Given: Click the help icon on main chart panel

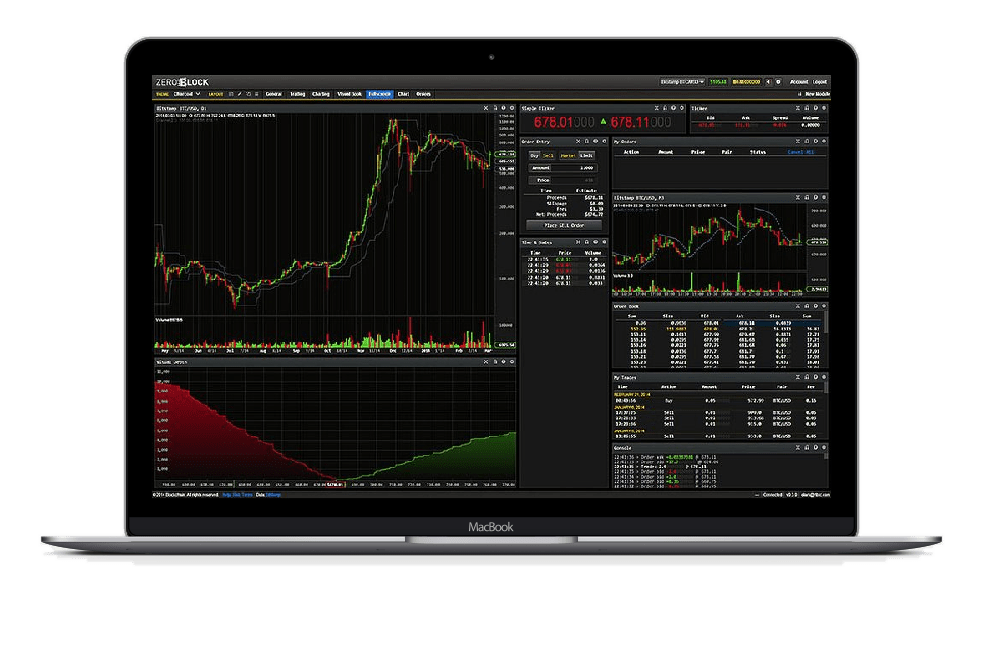Looking at the screenshot, I should click(x=503, y=108).
